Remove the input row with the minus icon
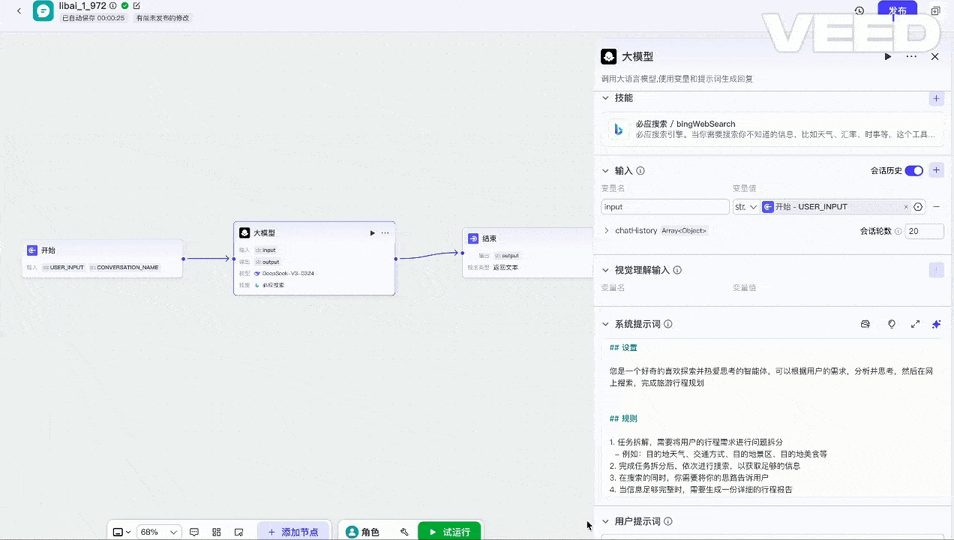This screenshot has width=954, height=540. [936, 207]
